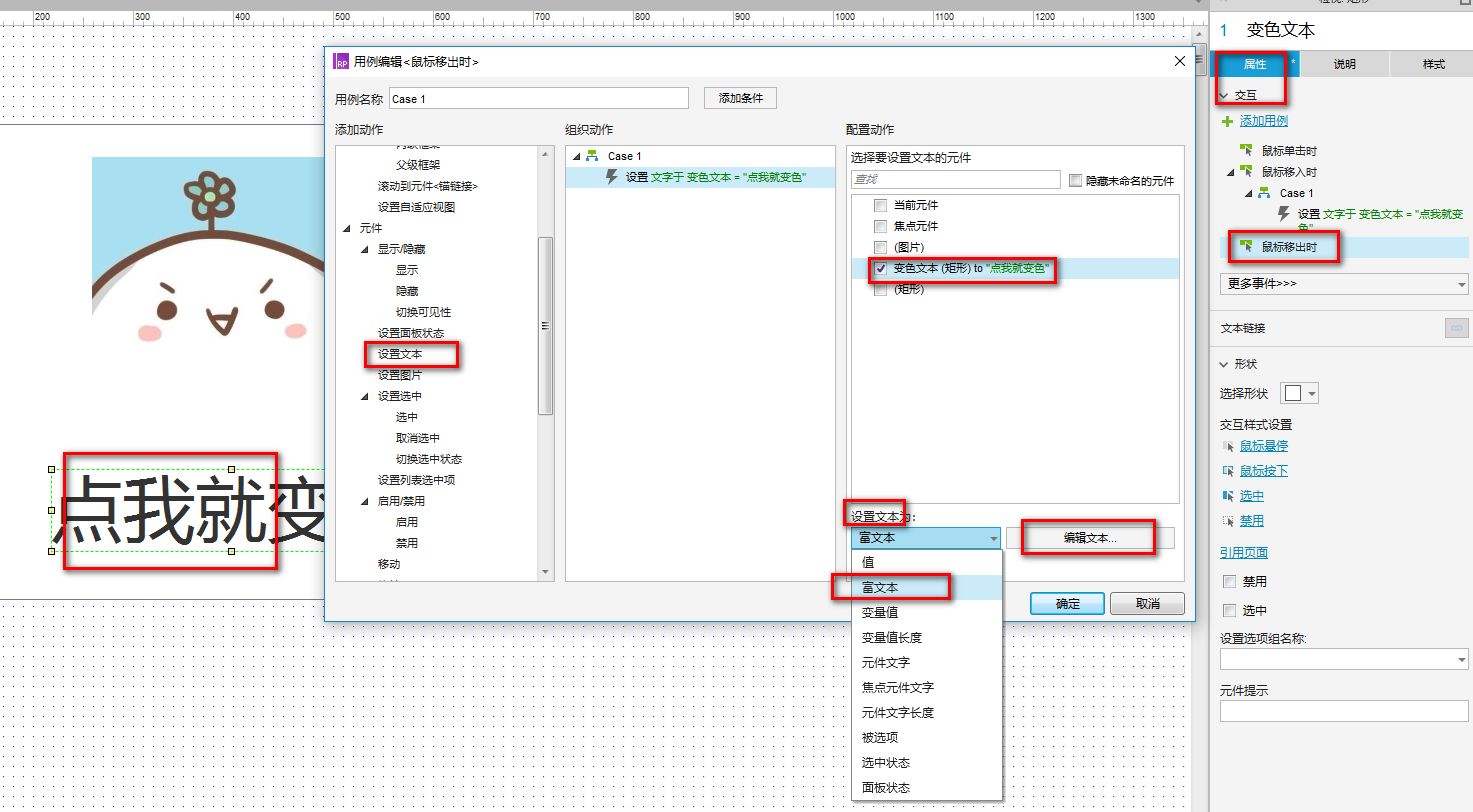The width and height of the screenshot is (1473, 812).
Task: Click the 添加条件 button
Action: tap(741, 98)
